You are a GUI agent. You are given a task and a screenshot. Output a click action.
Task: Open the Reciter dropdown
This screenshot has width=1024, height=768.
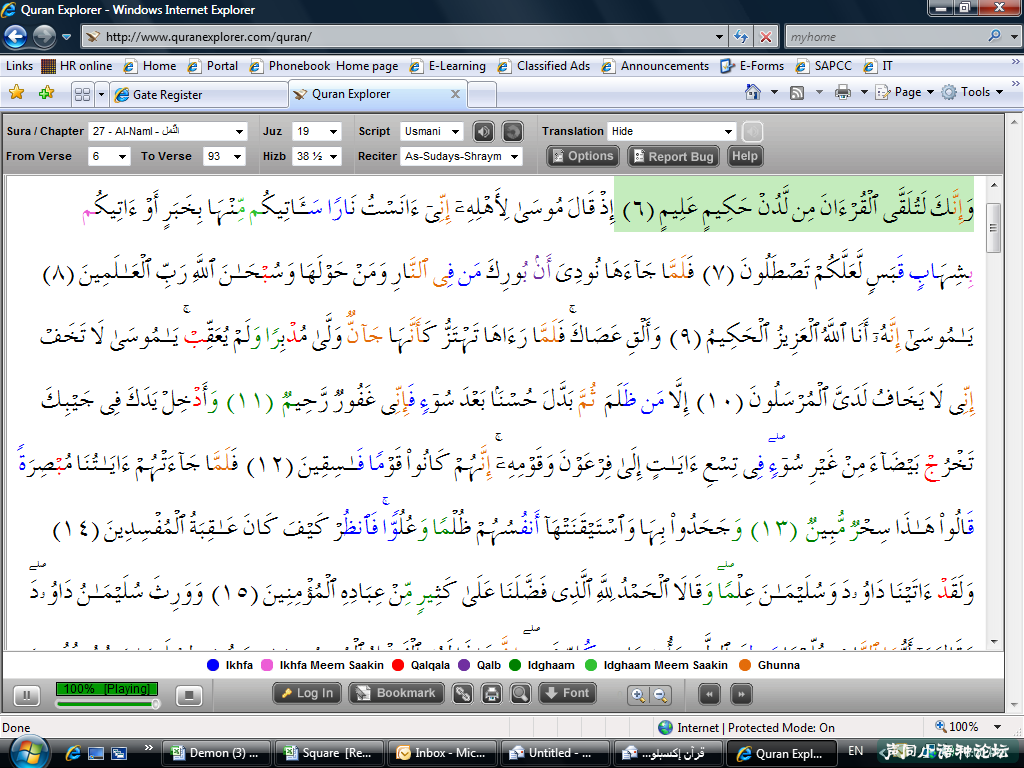point(461,157)
